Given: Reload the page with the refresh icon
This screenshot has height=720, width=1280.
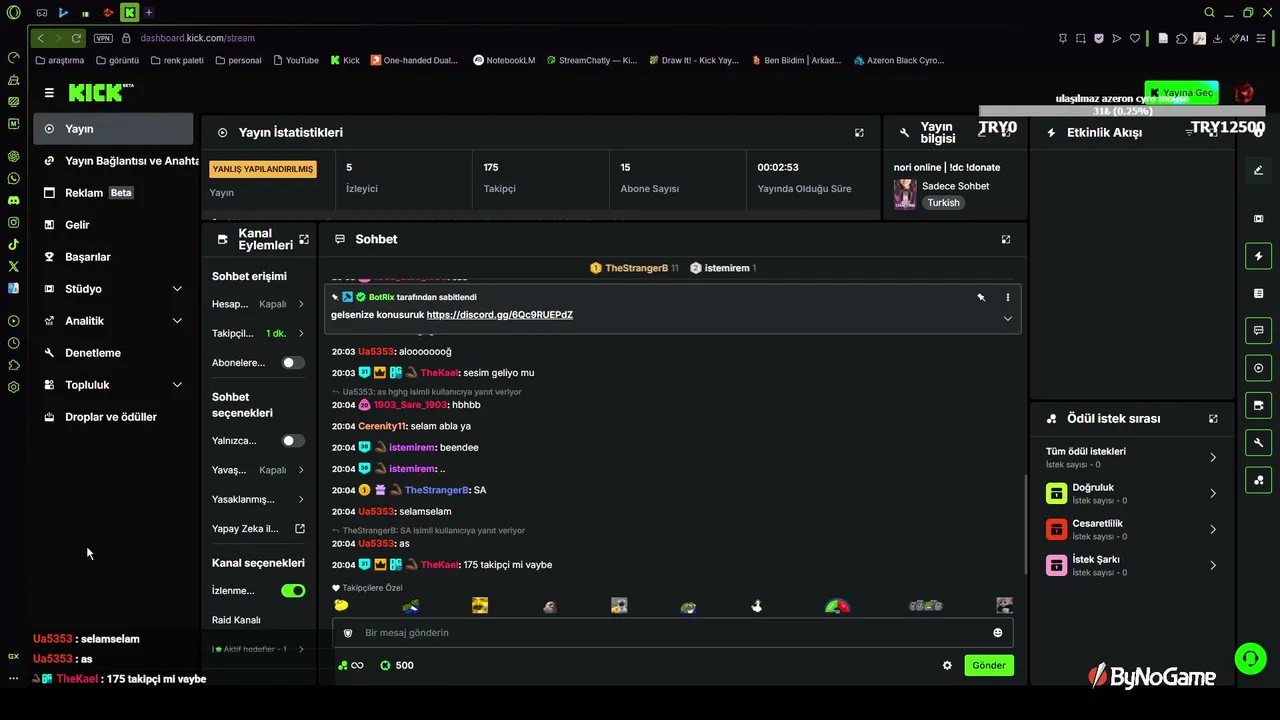Looking at the screenshot, I should (76, 38).
